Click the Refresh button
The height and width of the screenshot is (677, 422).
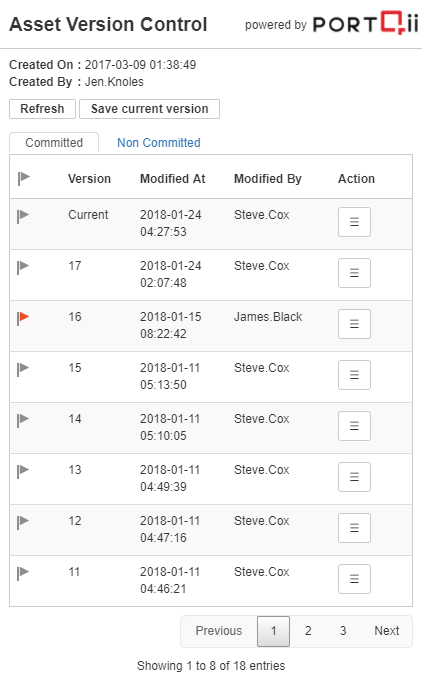tap(42, 109)
